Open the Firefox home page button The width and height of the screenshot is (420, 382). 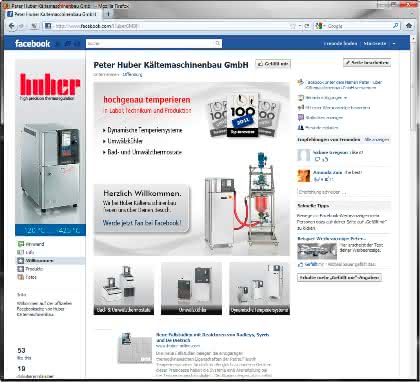click(409, 26)
